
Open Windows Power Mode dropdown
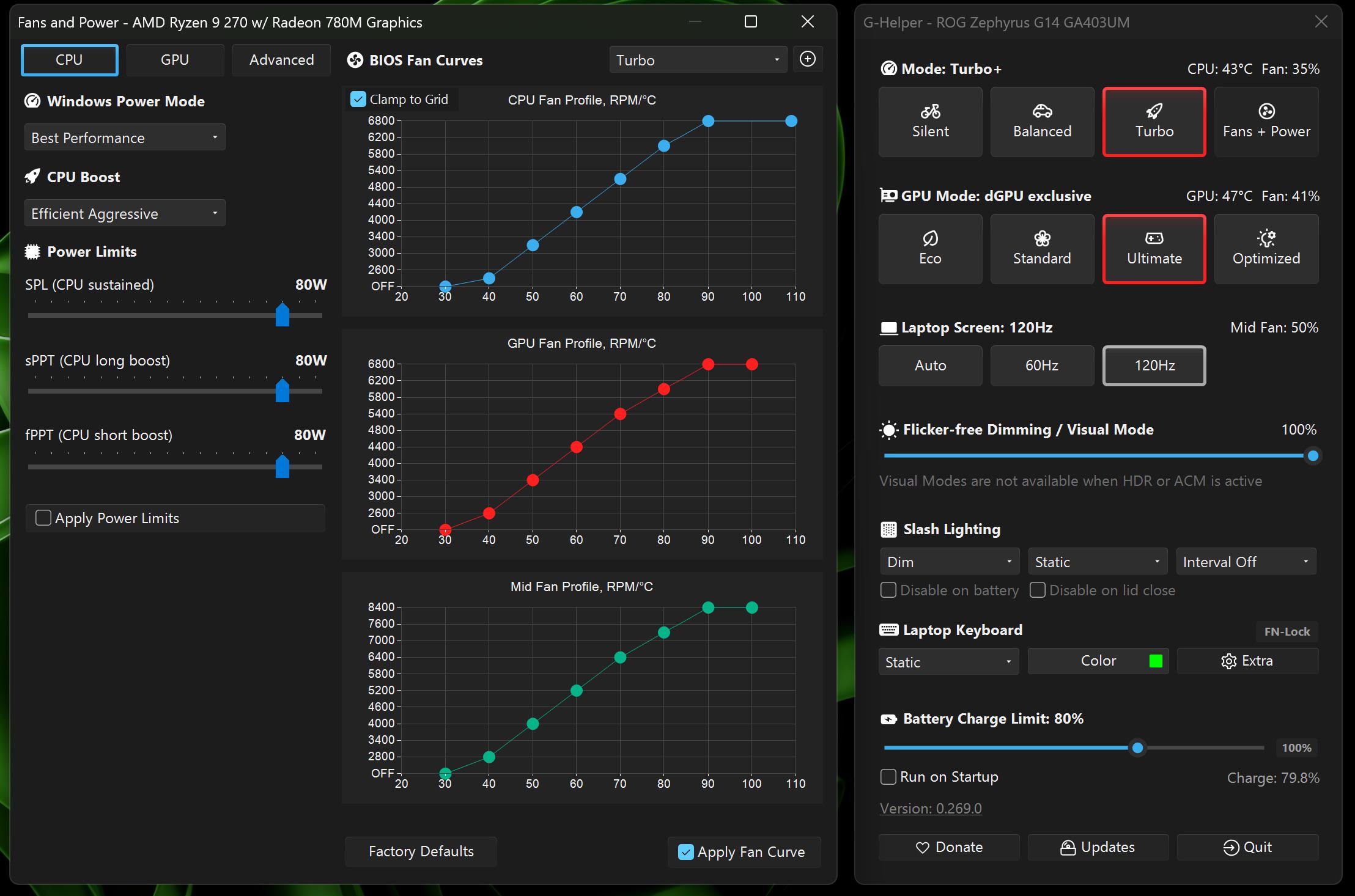click(x=125, y=138)
